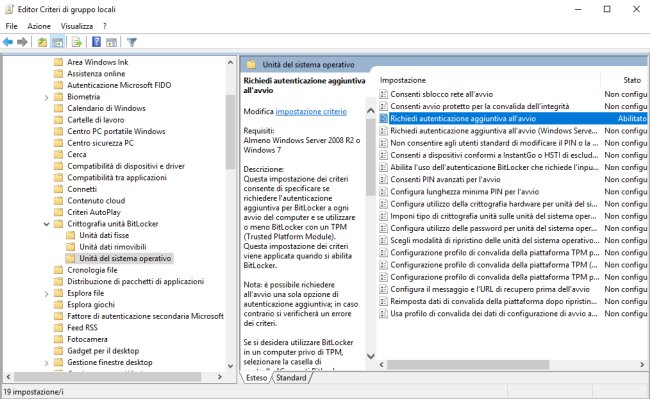Image resolution: width=650 pixels, height=399 pixels.
Task: Click the policy icon beside Configura lunghezza minima PIN
Action: 383,192
